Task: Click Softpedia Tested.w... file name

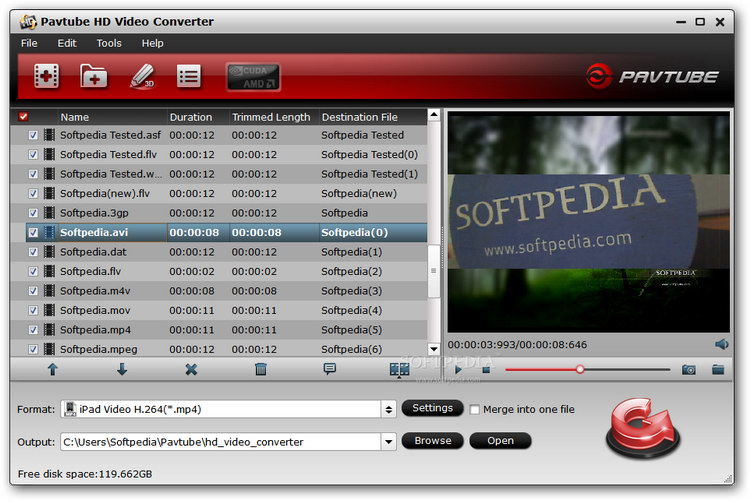Action: pos(111,174)
